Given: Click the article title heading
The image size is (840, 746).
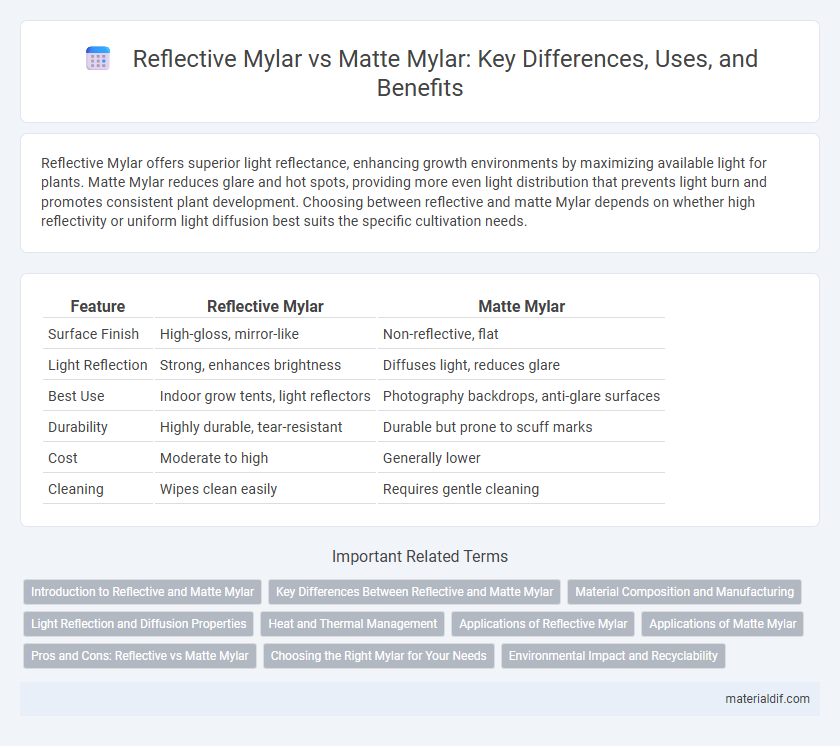Looking at the screenshot, I should [445, 73].
